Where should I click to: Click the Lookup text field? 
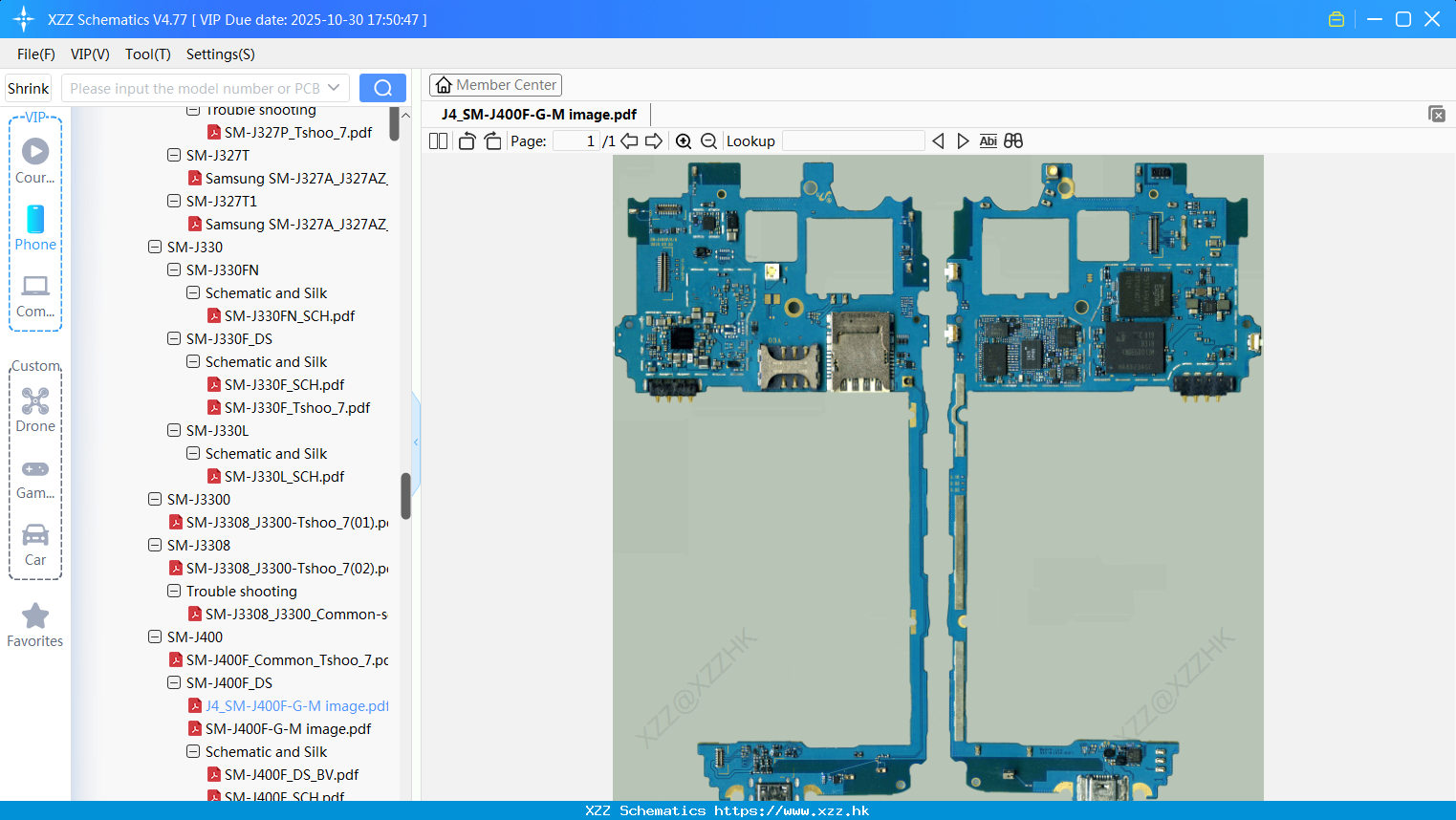point(854,141)
